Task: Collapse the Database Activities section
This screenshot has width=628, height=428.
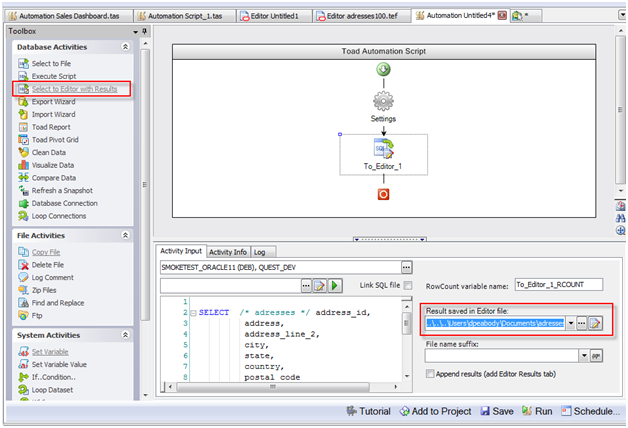Action: pyautogui.click(x=125, y=47)
